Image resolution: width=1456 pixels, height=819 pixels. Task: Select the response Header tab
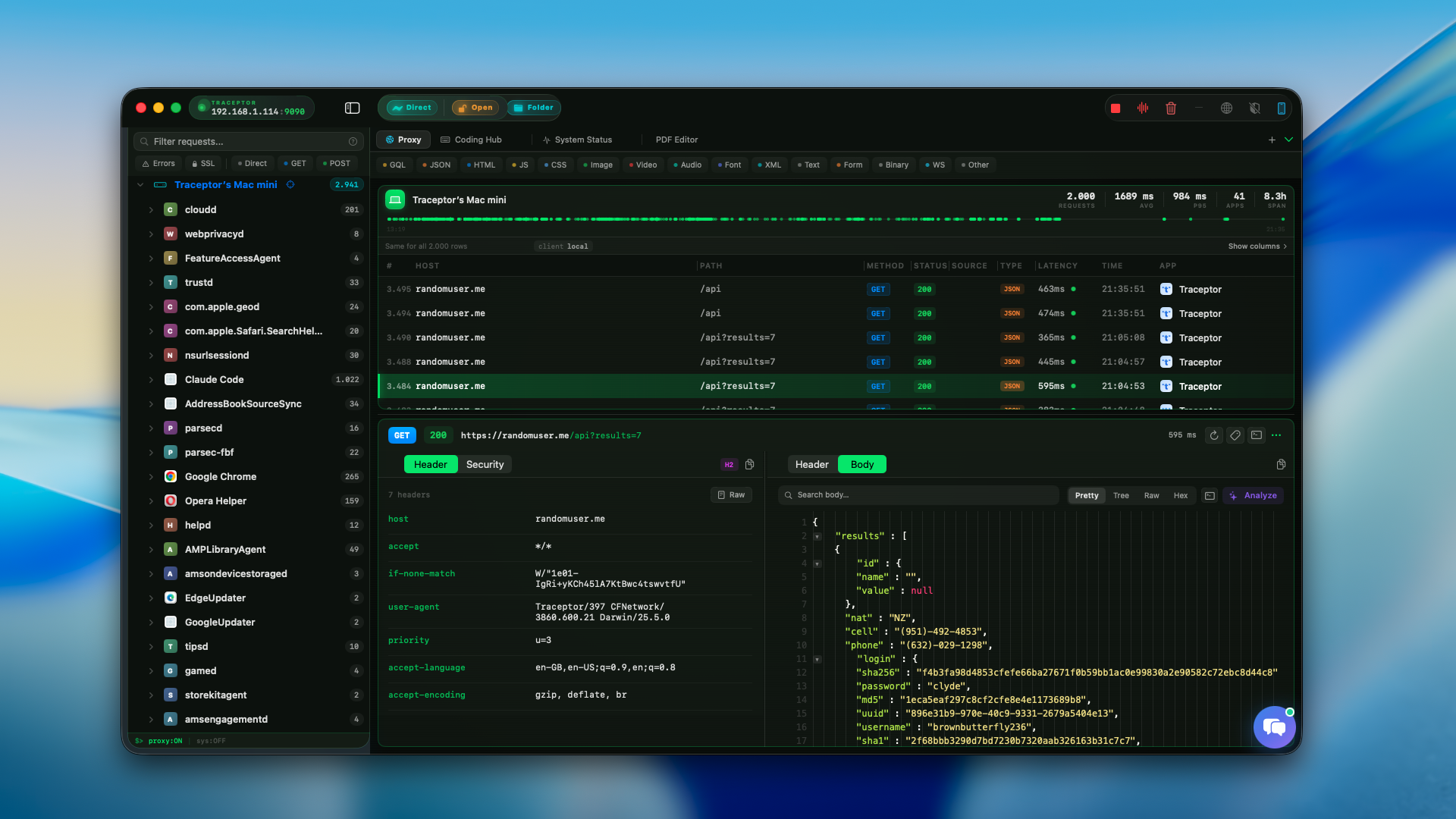point(812,465)
